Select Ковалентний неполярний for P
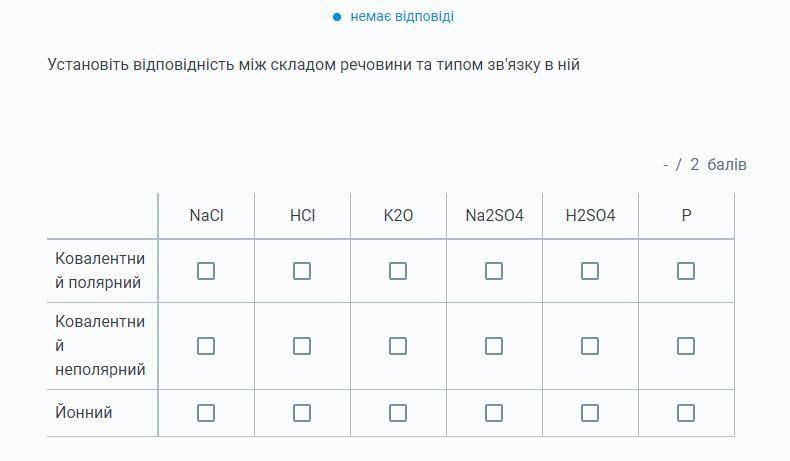This screenshot has width=790, height=461. coord(686,346)
